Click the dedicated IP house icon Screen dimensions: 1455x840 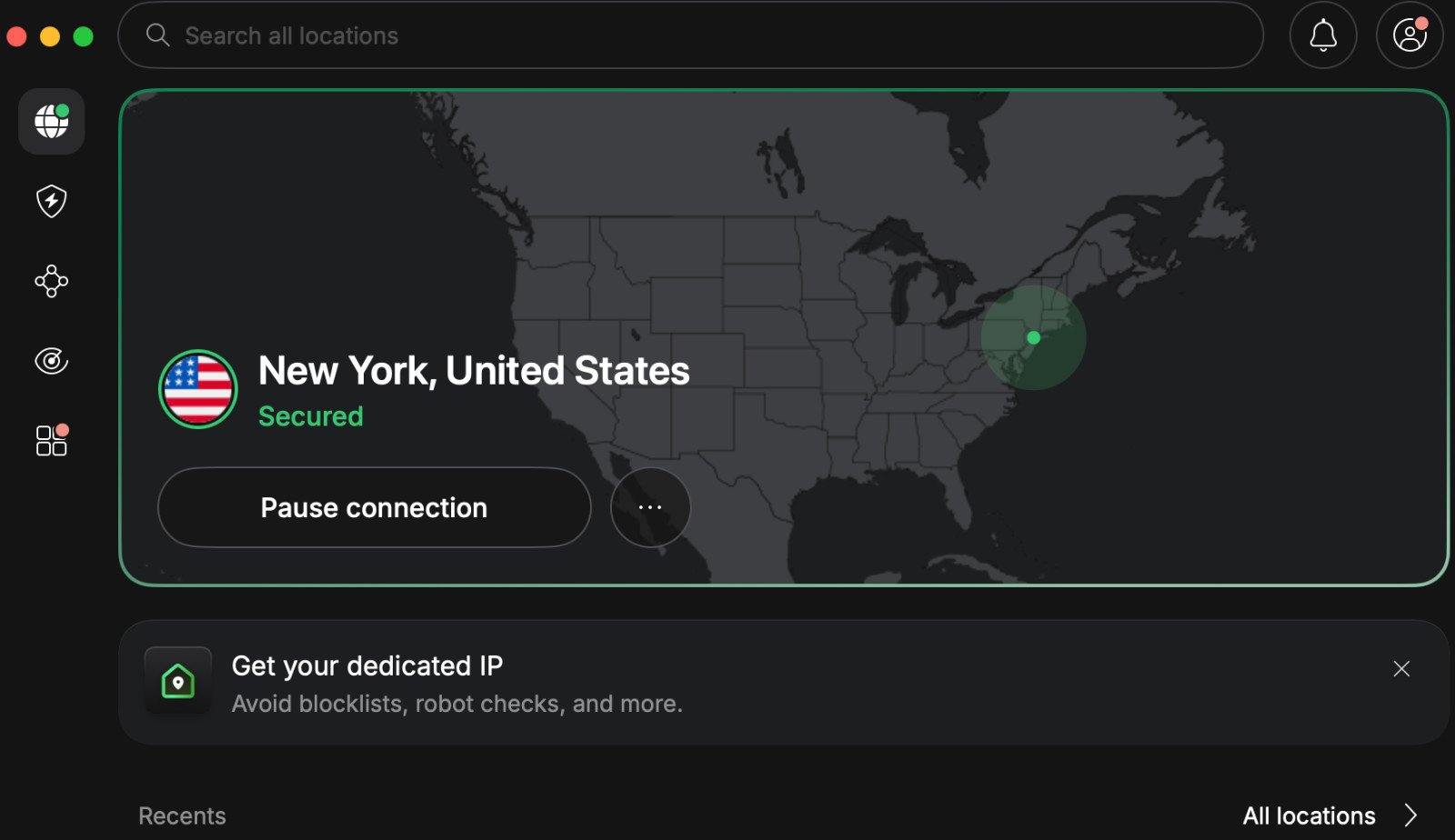[178, 680]
